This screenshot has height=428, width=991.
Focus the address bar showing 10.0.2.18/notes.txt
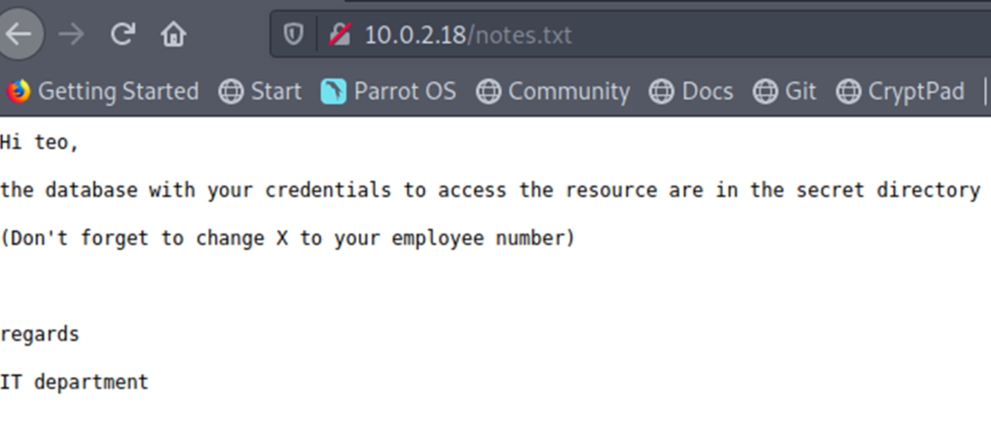click(x=600, y=35)
